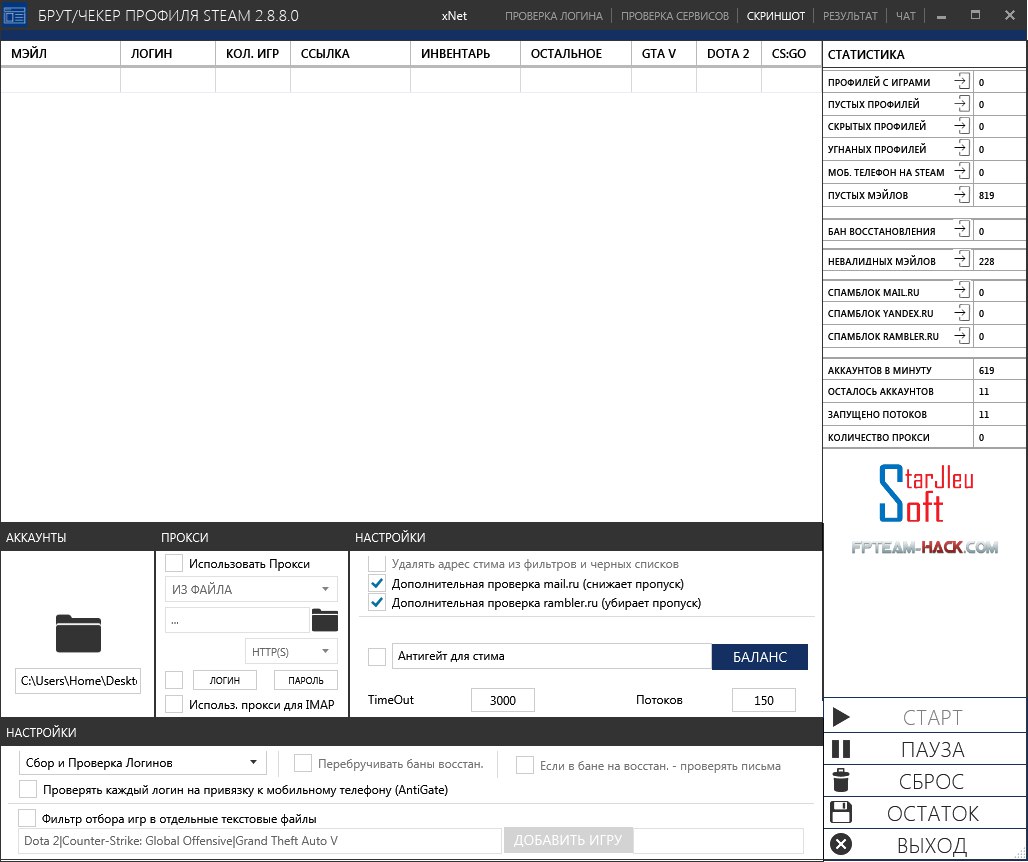
Task: Click the trash can icon beside СБРОС
Action: point(841,780)
